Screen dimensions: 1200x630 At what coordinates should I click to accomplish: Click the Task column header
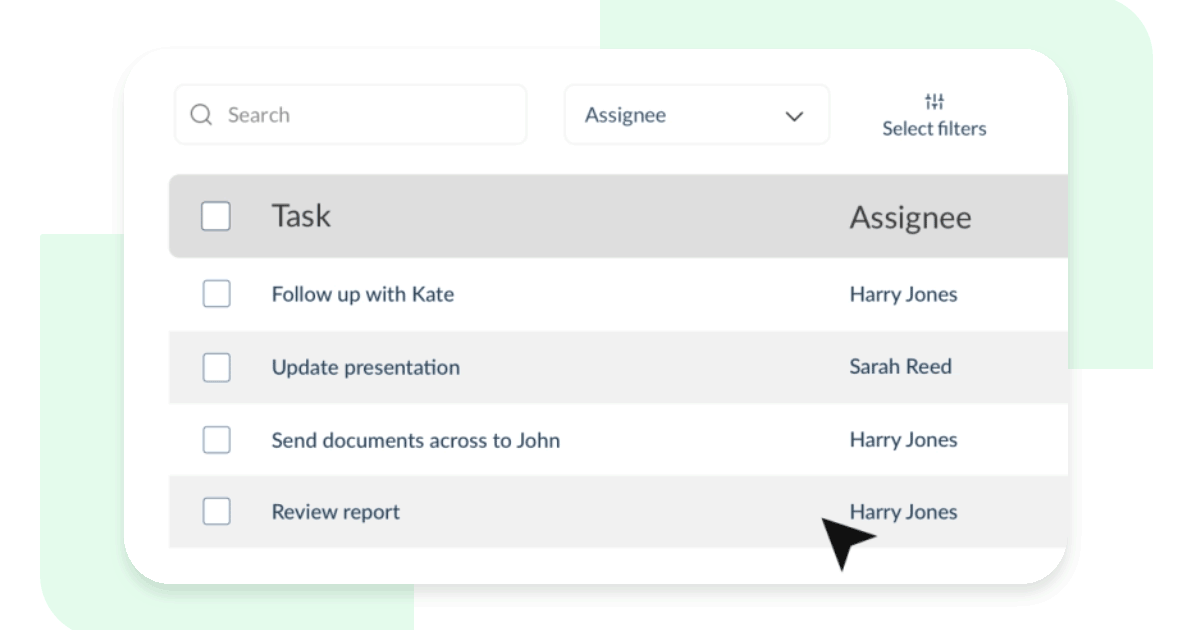point(302,216)
